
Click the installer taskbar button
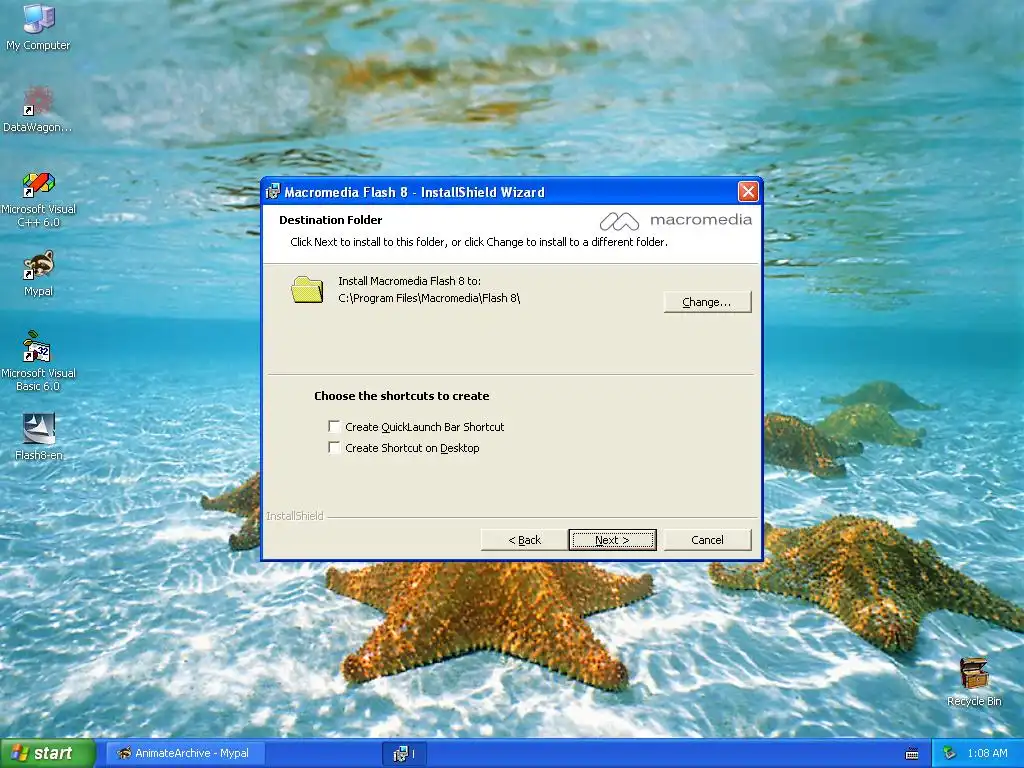pyautogui.click(x=403, y=754)
